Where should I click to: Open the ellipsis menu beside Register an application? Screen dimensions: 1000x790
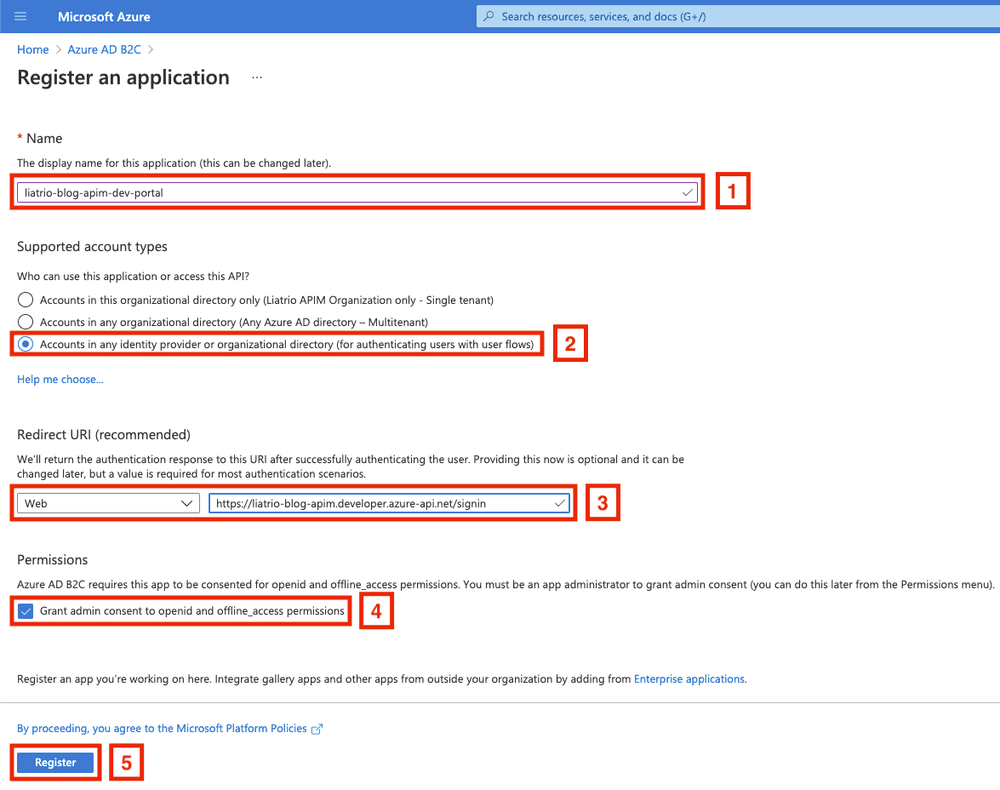pyautogui.click(x=256, y=78)
